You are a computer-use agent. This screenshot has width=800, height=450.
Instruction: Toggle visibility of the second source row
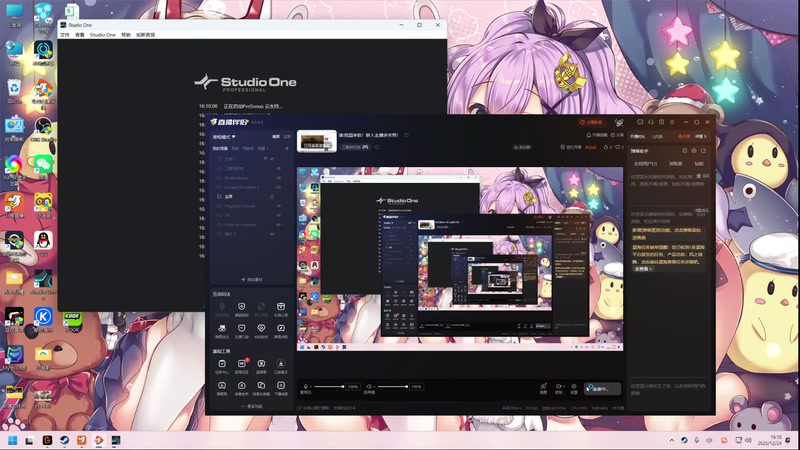point(279,168)
